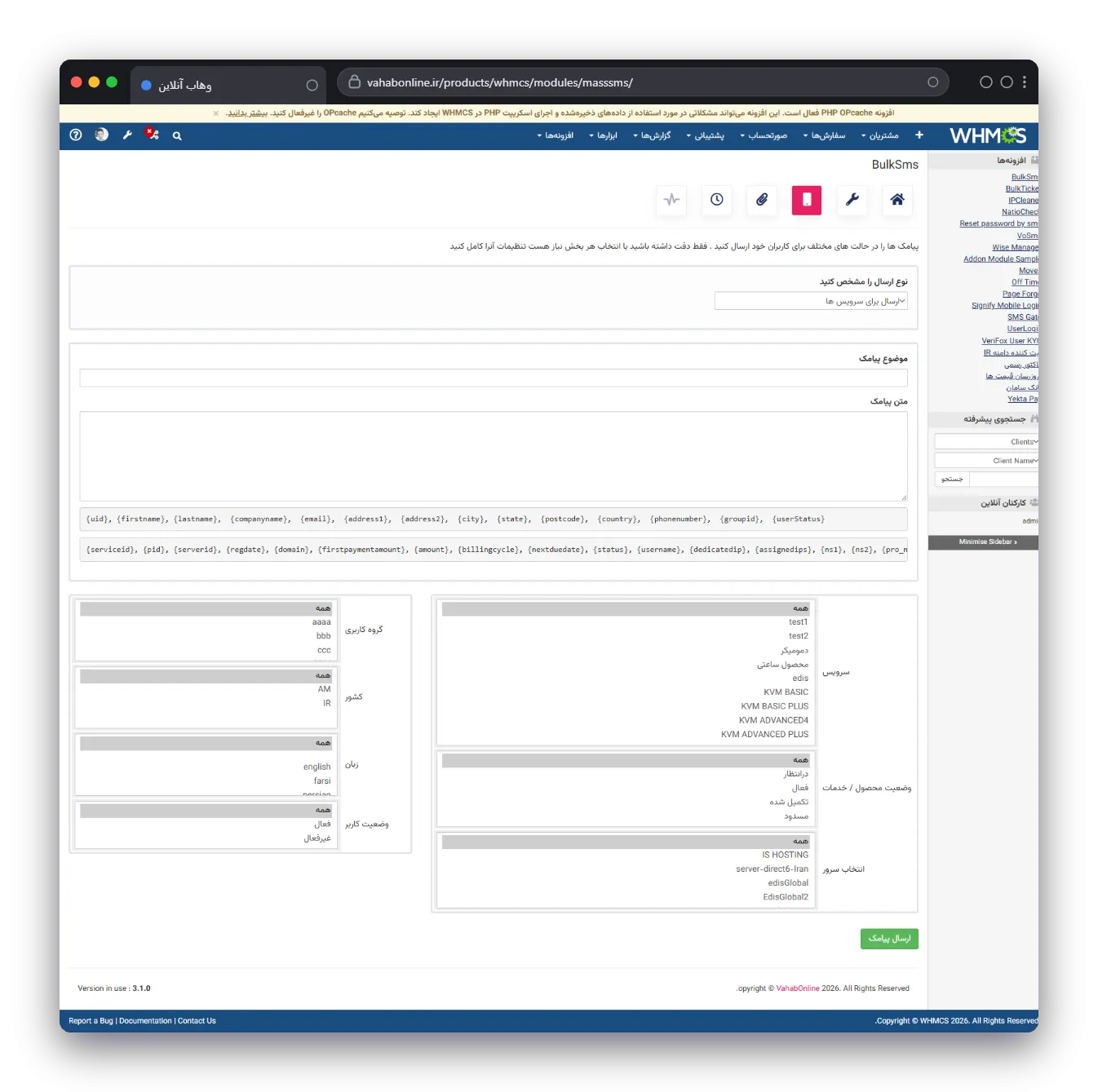Click the متن پیامک message text area
This screenshot has width=1098, height=1092.
[494, 456]
